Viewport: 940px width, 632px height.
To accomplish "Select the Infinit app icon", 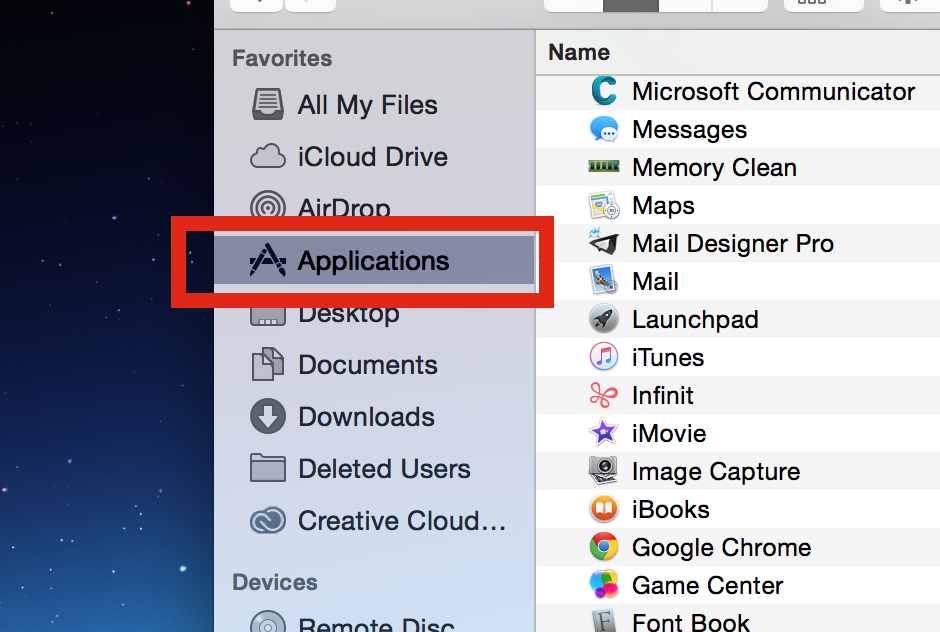I will click(x=604, y=395).
